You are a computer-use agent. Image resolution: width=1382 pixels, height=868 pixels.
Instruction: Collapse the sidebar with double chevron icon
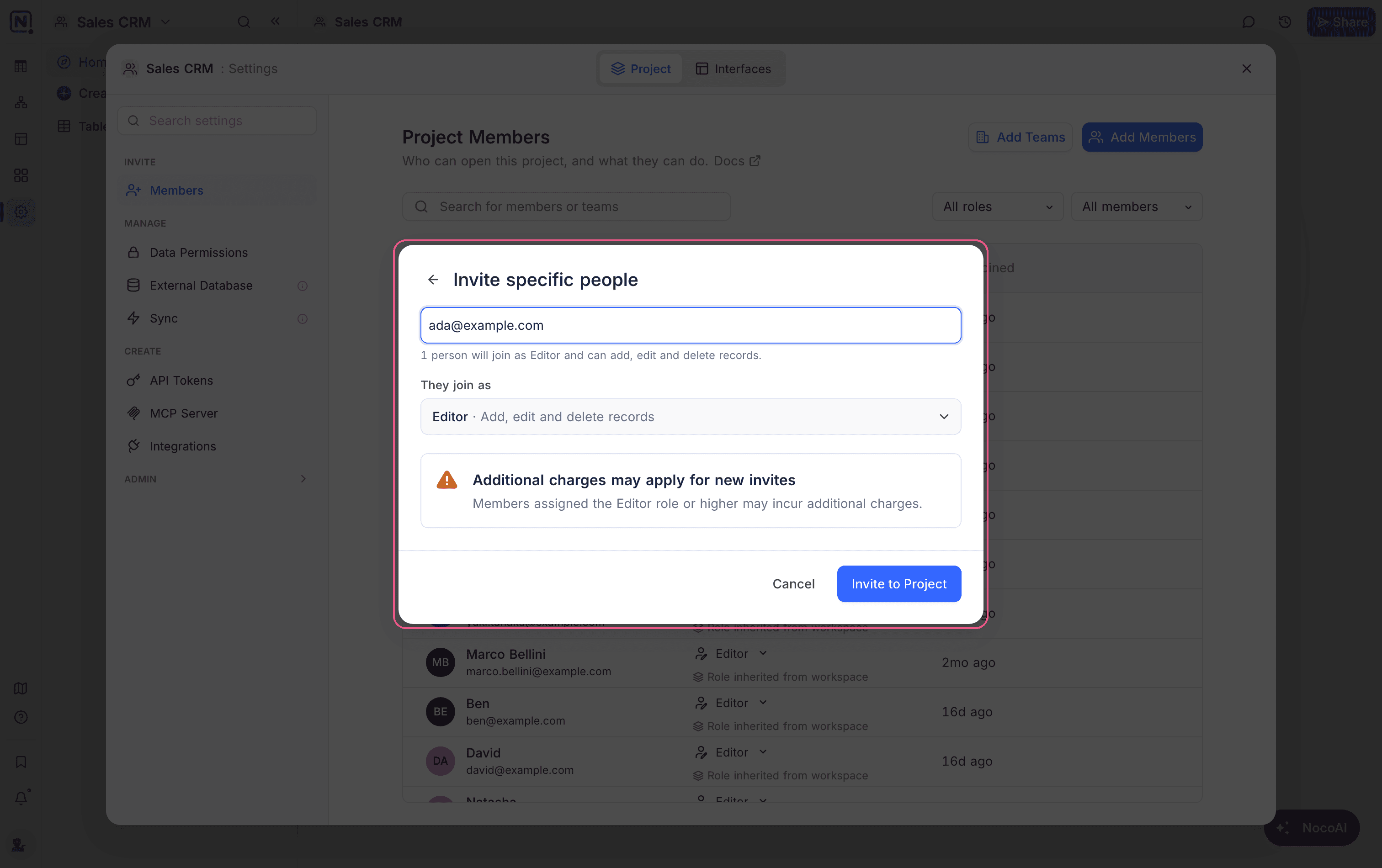click(276, 21)
